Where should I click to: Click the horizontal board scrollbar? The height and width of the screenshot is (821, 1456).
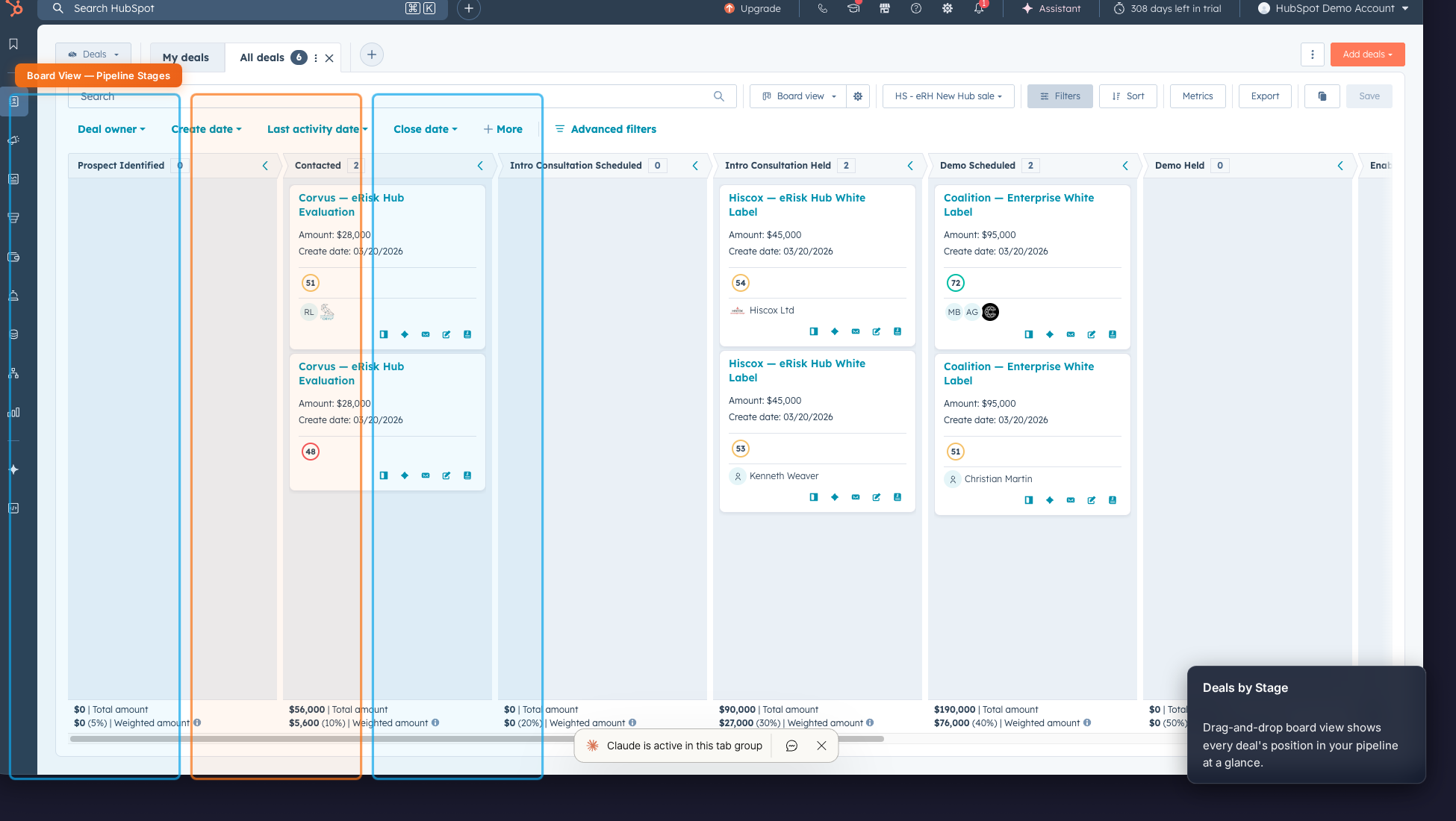pos(476,739)
